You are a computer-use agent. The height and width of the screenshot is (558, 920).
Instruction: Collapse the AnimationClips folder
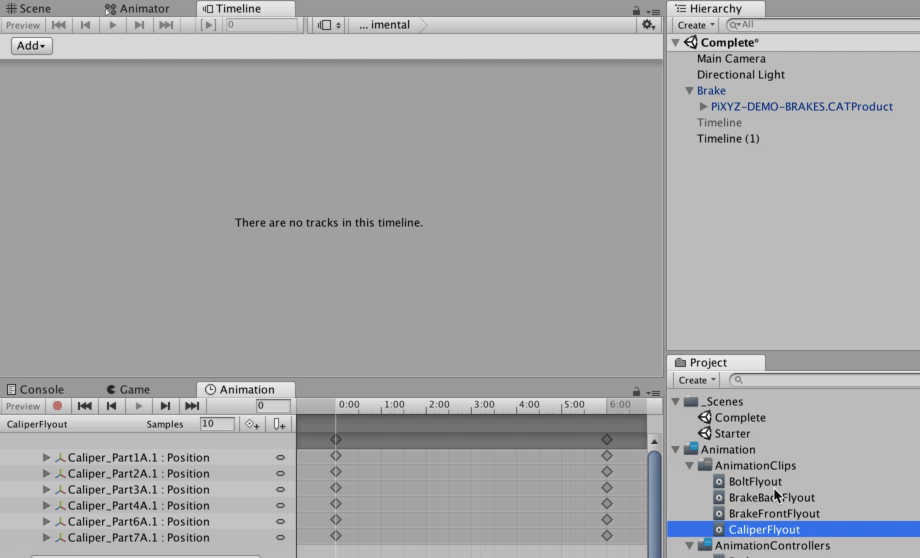(689, 466)
